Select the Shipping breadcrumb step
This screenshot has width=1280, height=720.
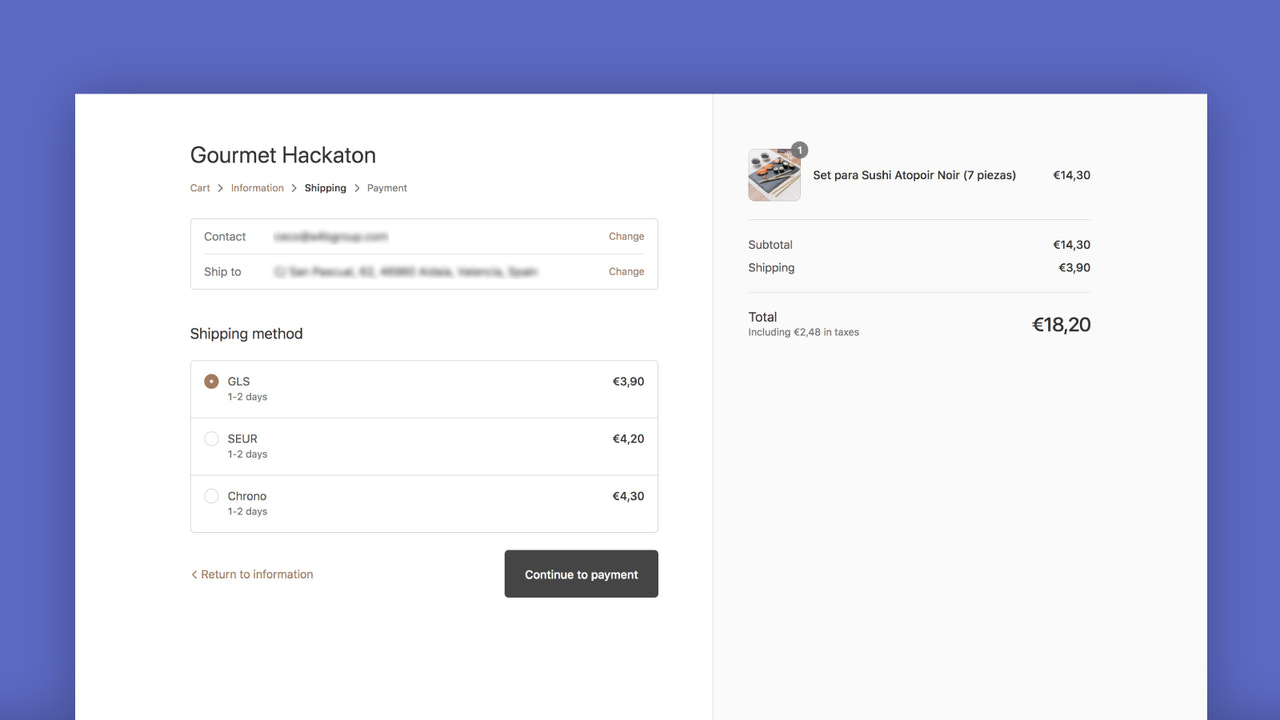click(x=325, y=187)
